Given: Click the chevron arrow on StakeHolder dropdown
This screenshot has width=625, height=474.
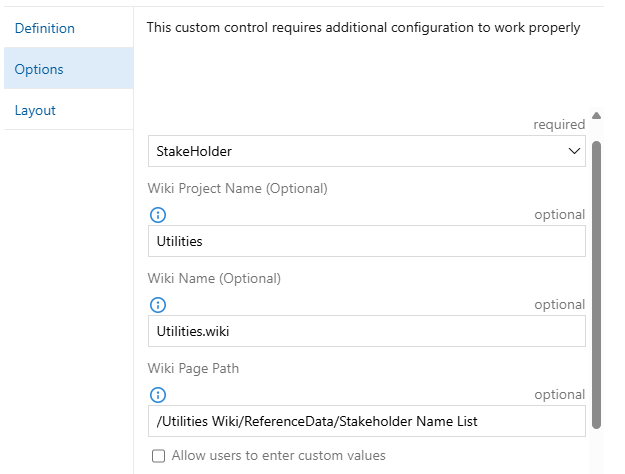Looking at the screenshot, I should [x=574, y=151].
